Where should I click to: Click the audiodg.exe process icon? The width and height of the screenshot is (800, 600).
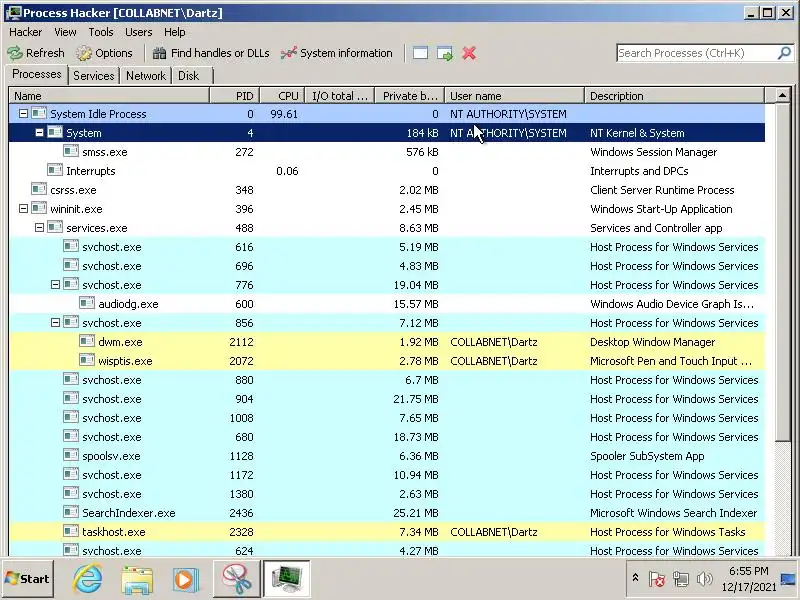pos(87,304)
